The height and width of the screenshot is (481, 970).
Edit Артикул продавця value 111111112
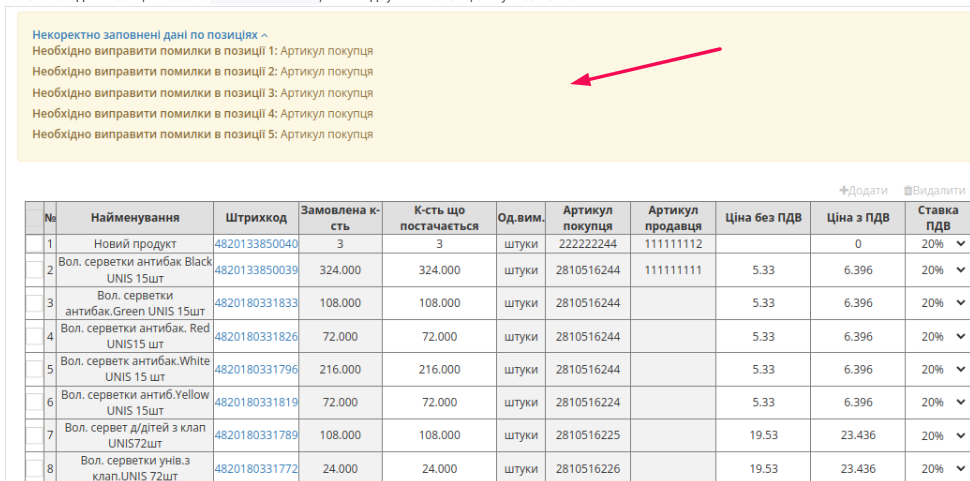tap(673, 244)
